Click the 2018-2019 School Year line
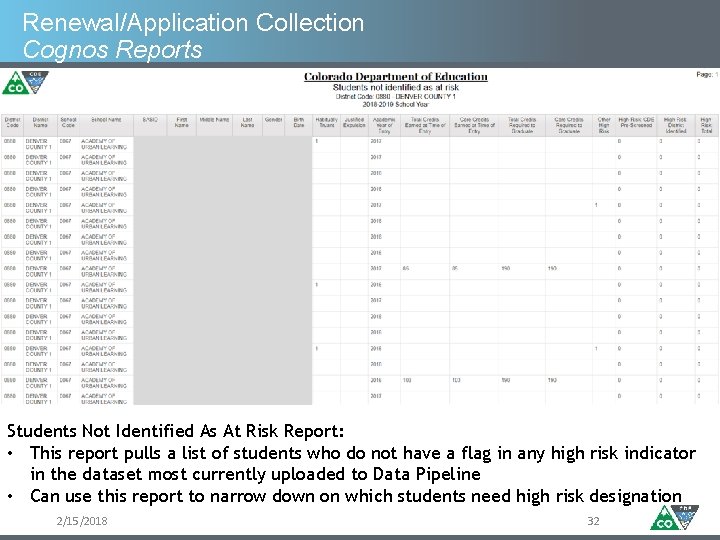 [x=395, y=105]
